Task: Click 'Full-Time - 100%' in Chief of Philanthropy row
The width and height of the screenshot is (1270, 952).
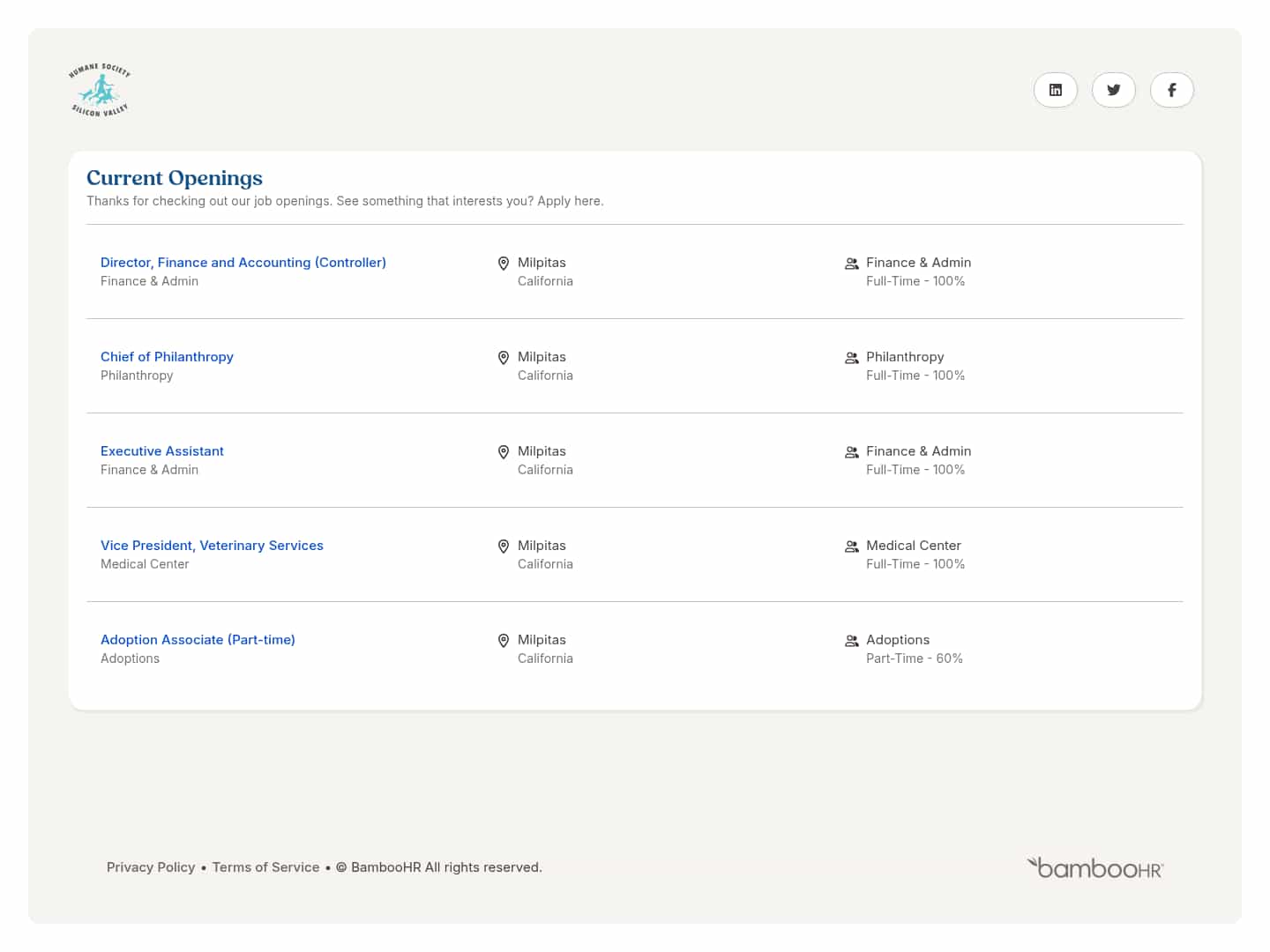Action: pyautogui.click(x=915, y=376)
